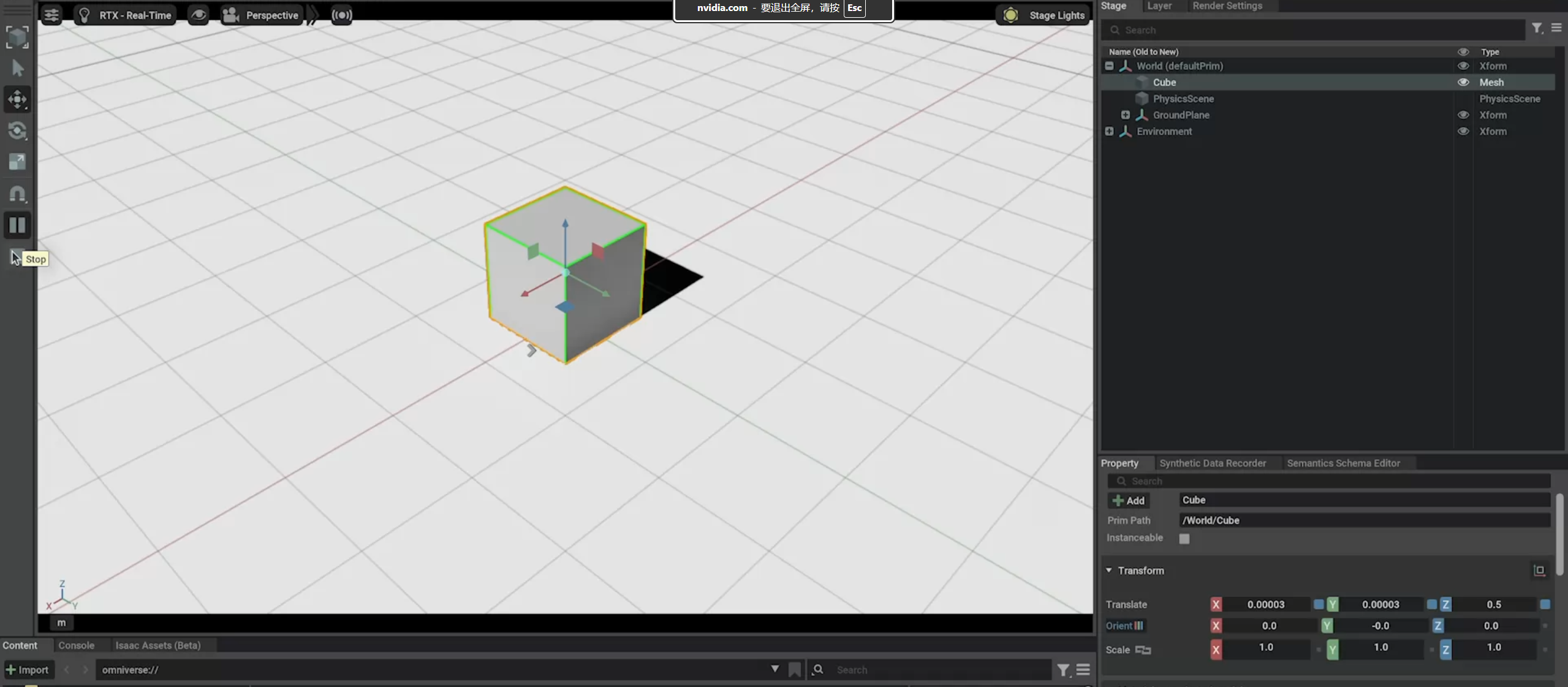Viewport: 1568px width, 687px height.
Task: Click the selection arrow tool
Action: coord(17,68)
